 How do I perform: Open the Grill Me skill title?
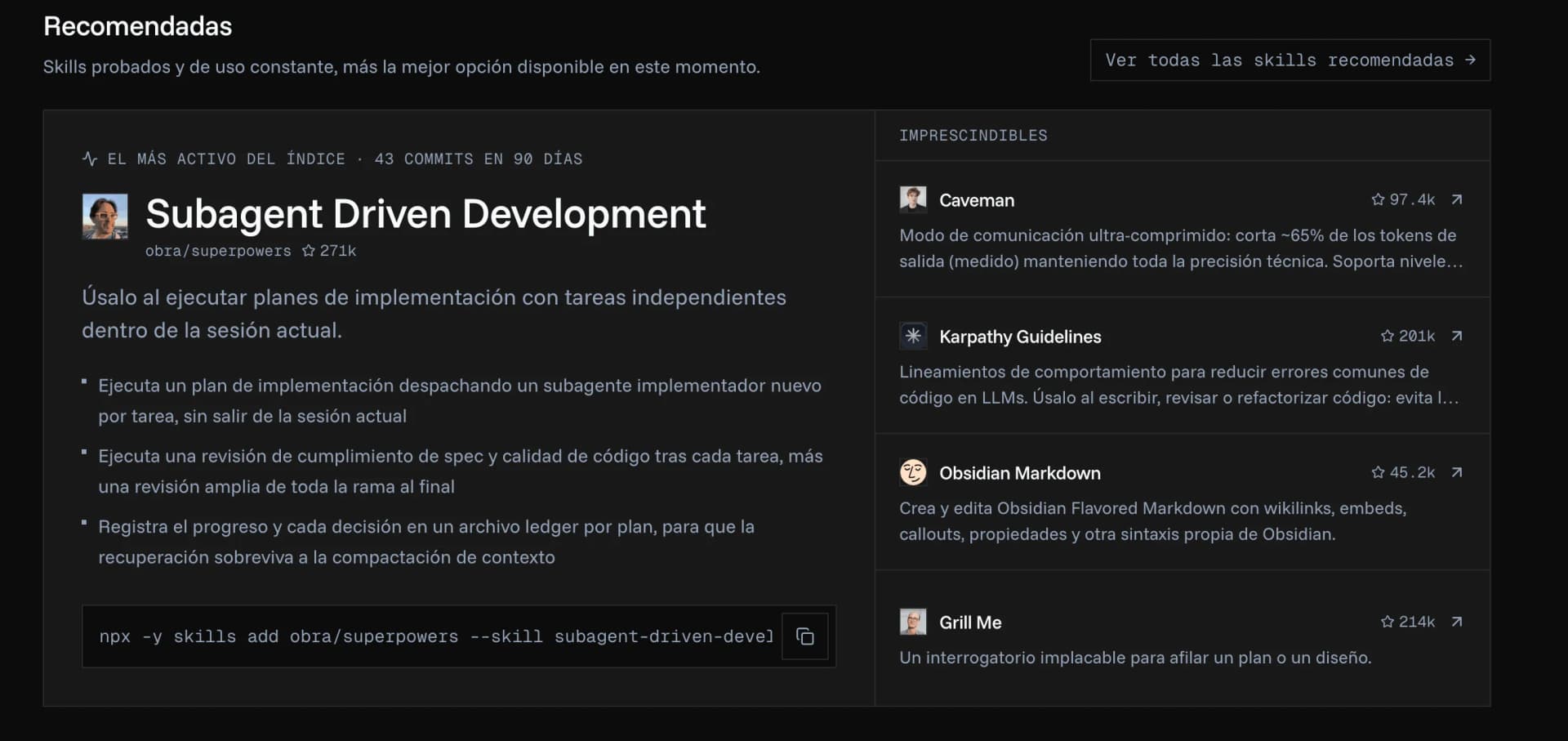pyautogui.click(x=970, y=623)
